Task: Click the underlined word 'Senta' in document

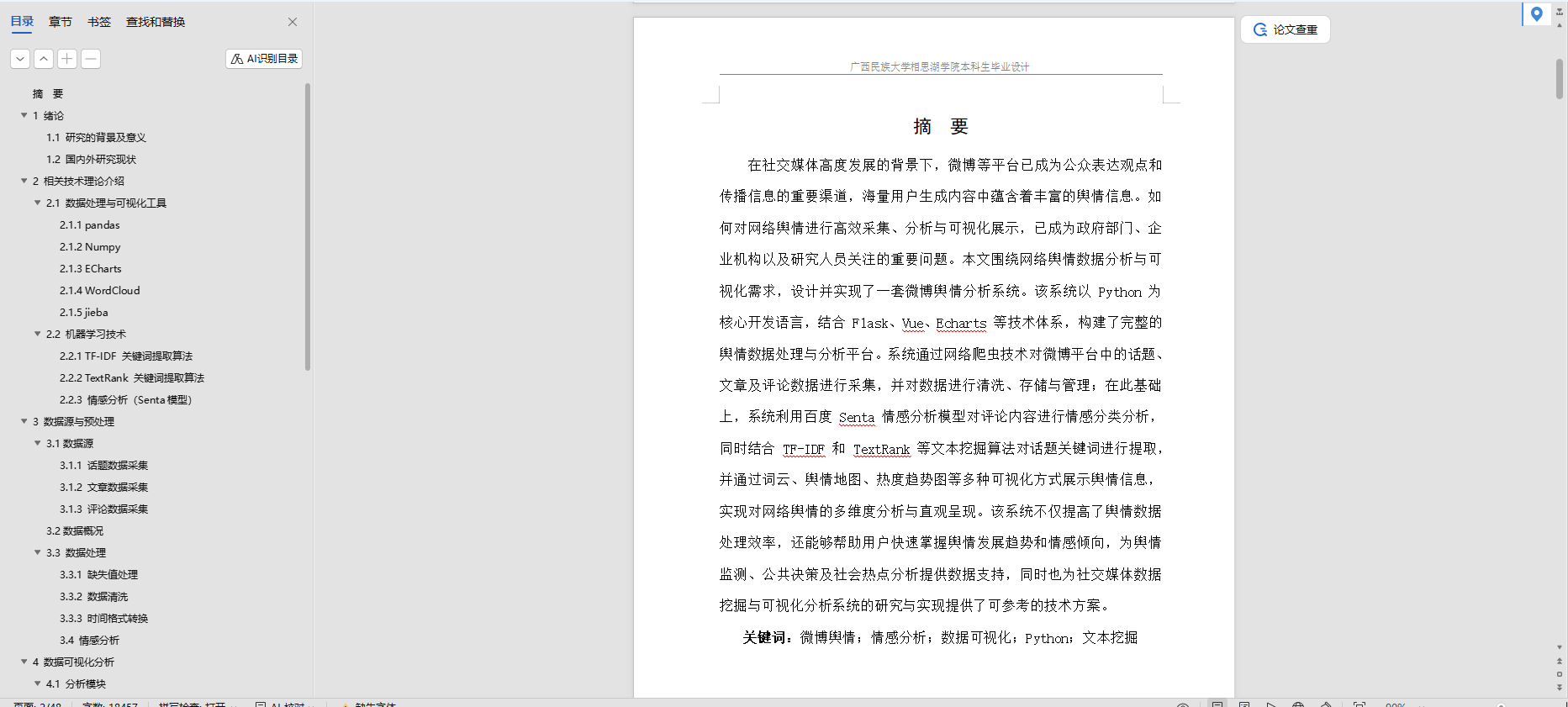Action: tap(857, 417)
